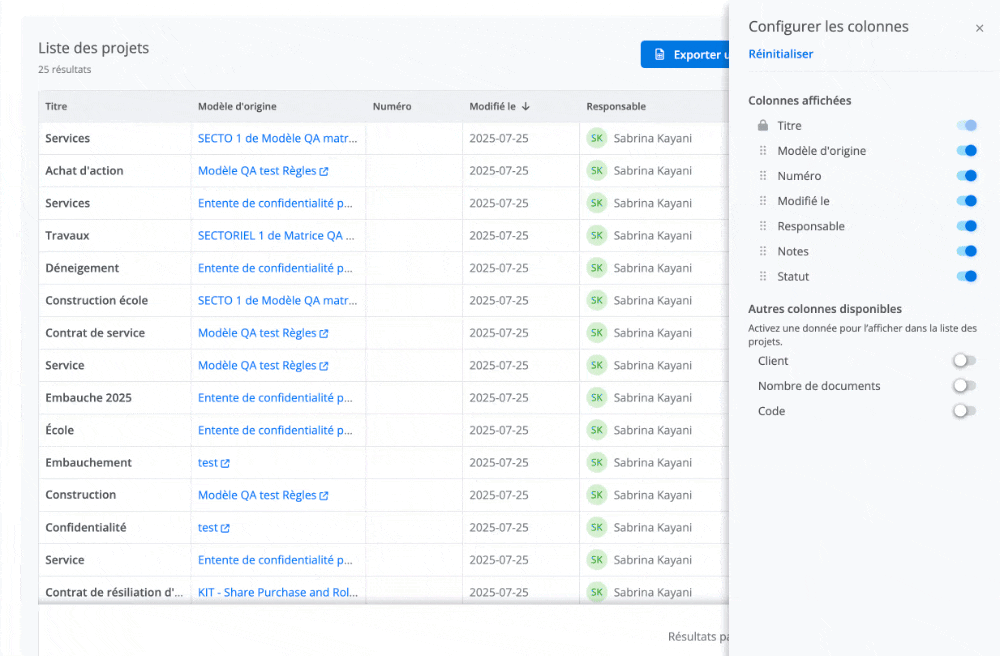Screen dimensions: 1000x656
Task: Click the document icon on the Exporter button
Action: pos(659,54)
